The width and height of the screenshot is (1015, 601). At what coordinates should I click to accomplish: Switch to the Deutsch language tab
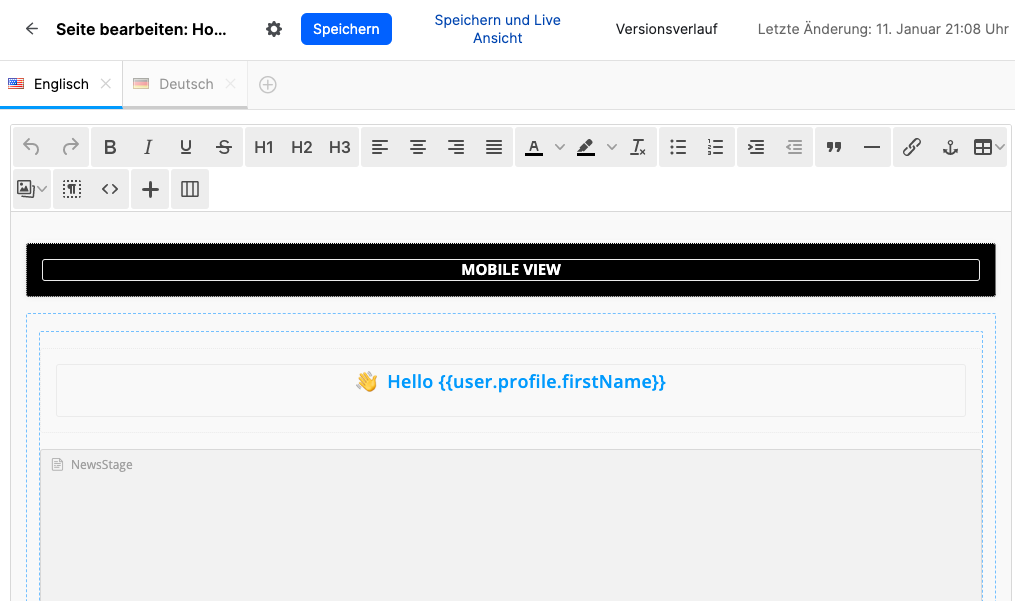click(186, 84)
